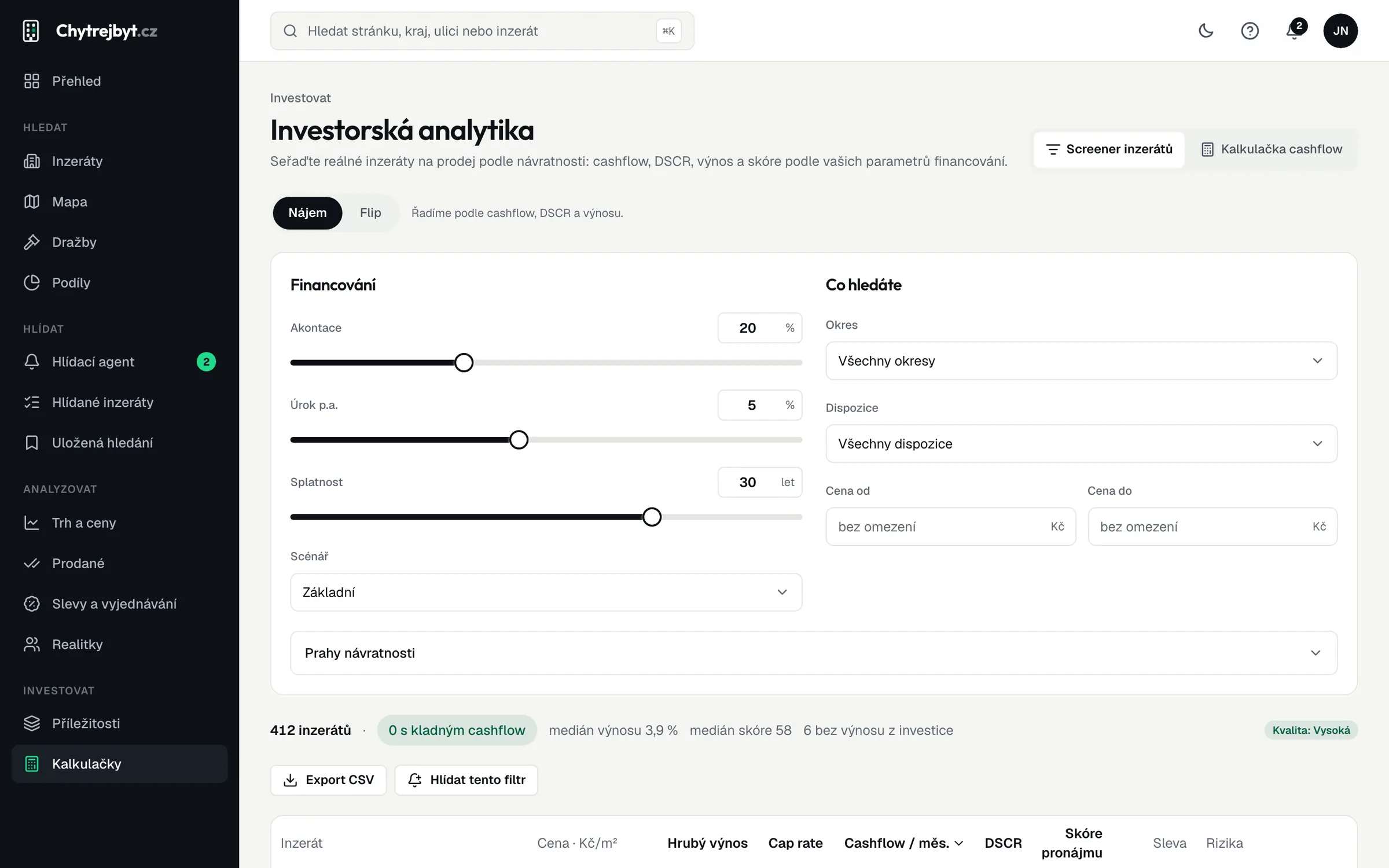Click the Akontace slider handle
Screen dimensions: 1389x868
(x=464, y=363)
